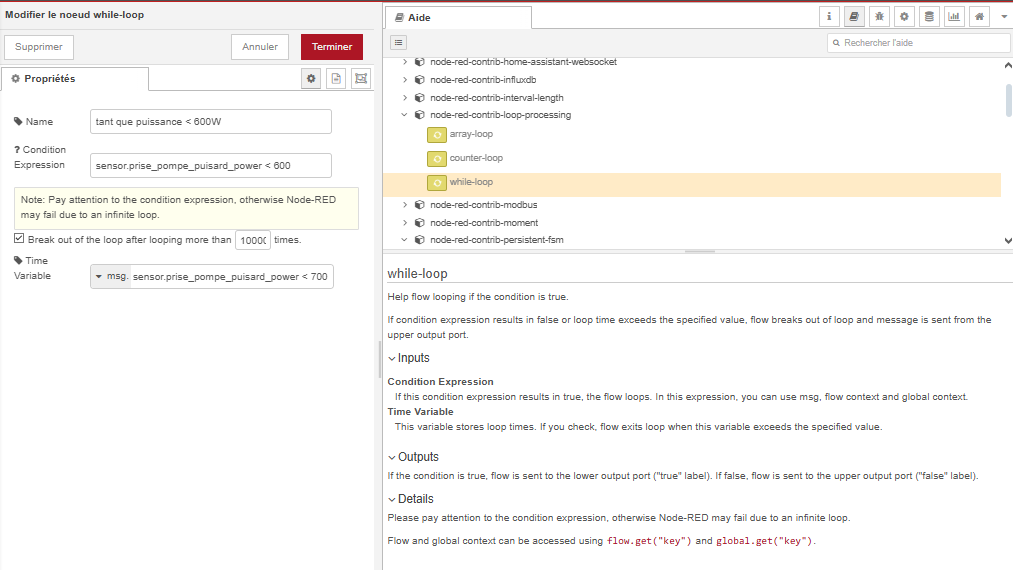
Task: Uncheck Break out of the loop checkbox
Action: pyautogui.click(x=19, y=239)
